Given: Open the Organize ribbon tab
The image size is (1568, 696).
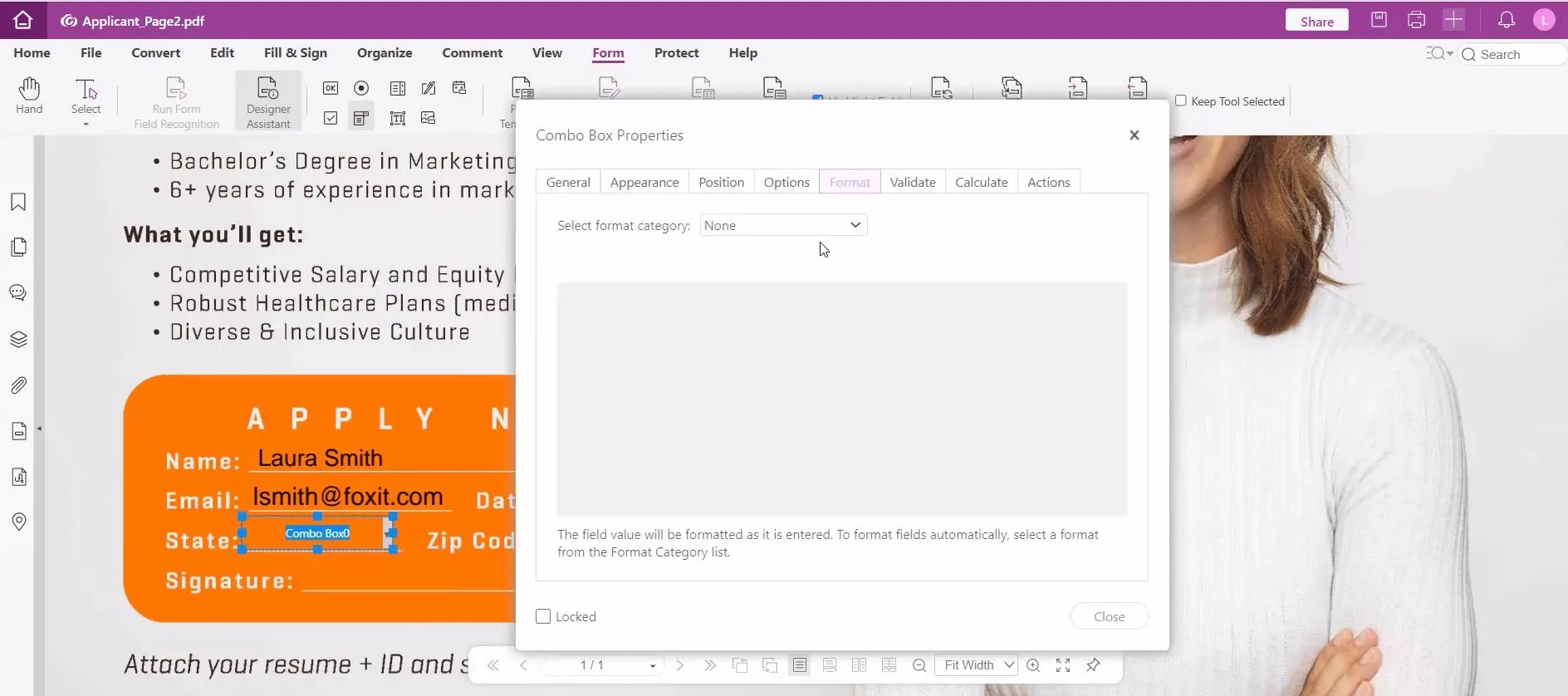Looking at the screenshot, I should [x=385, y=53].
